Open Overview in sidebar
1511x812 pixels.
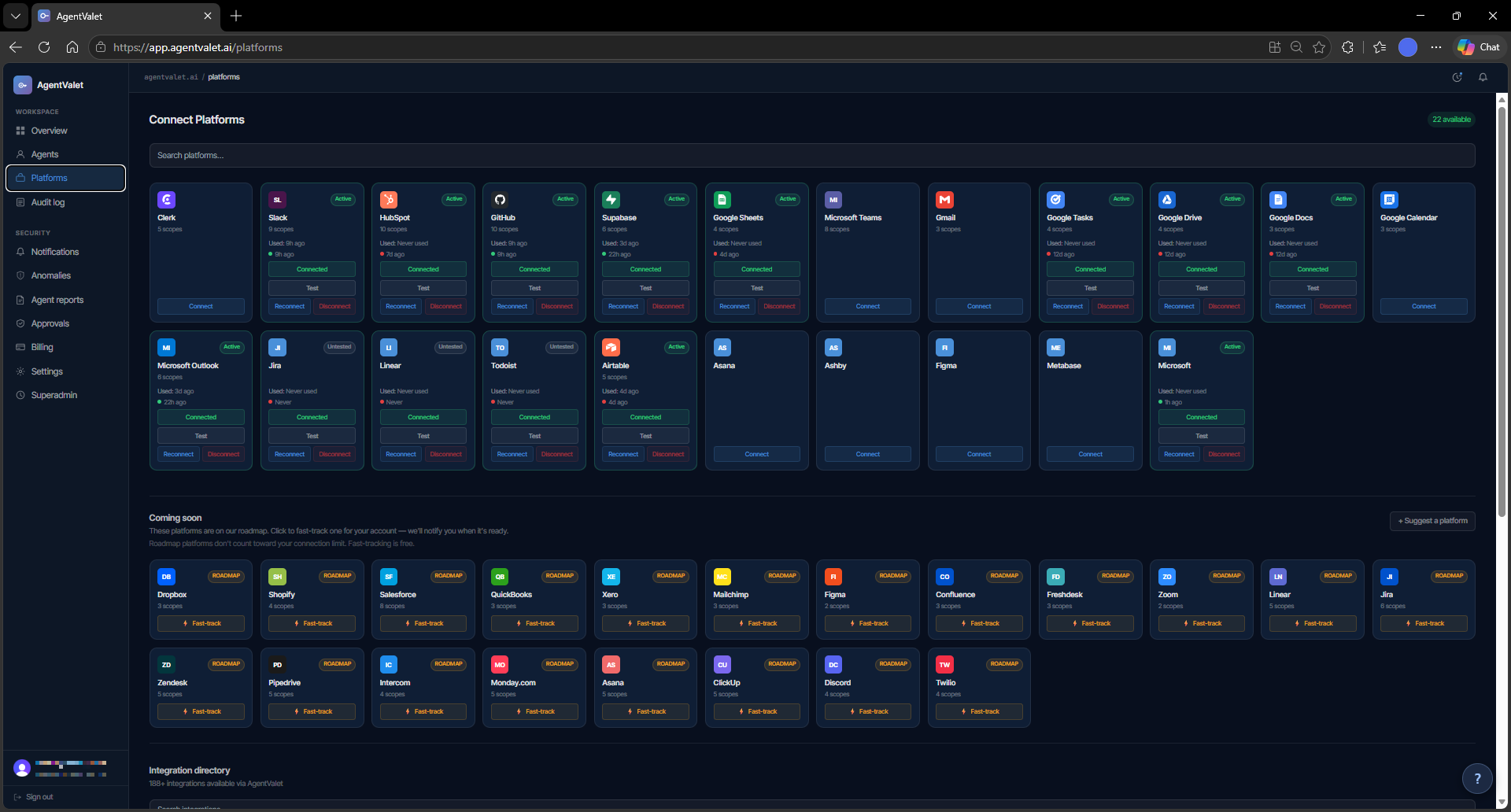66,131
